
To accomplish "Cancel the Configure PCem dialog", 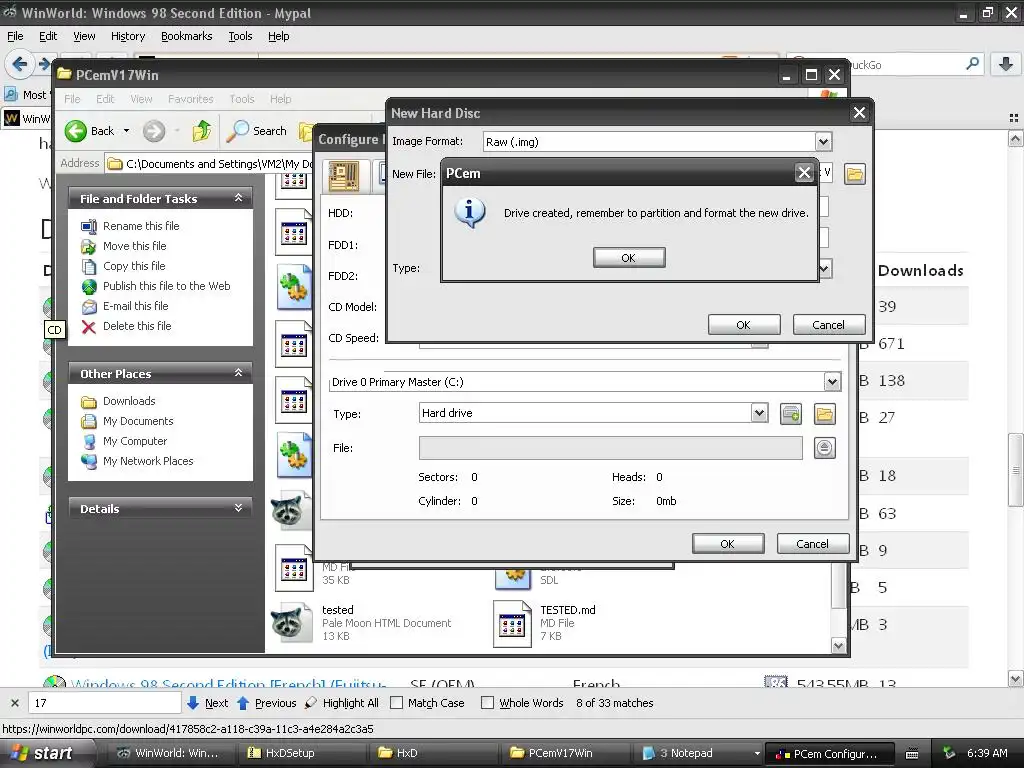I will click(812, 543).
